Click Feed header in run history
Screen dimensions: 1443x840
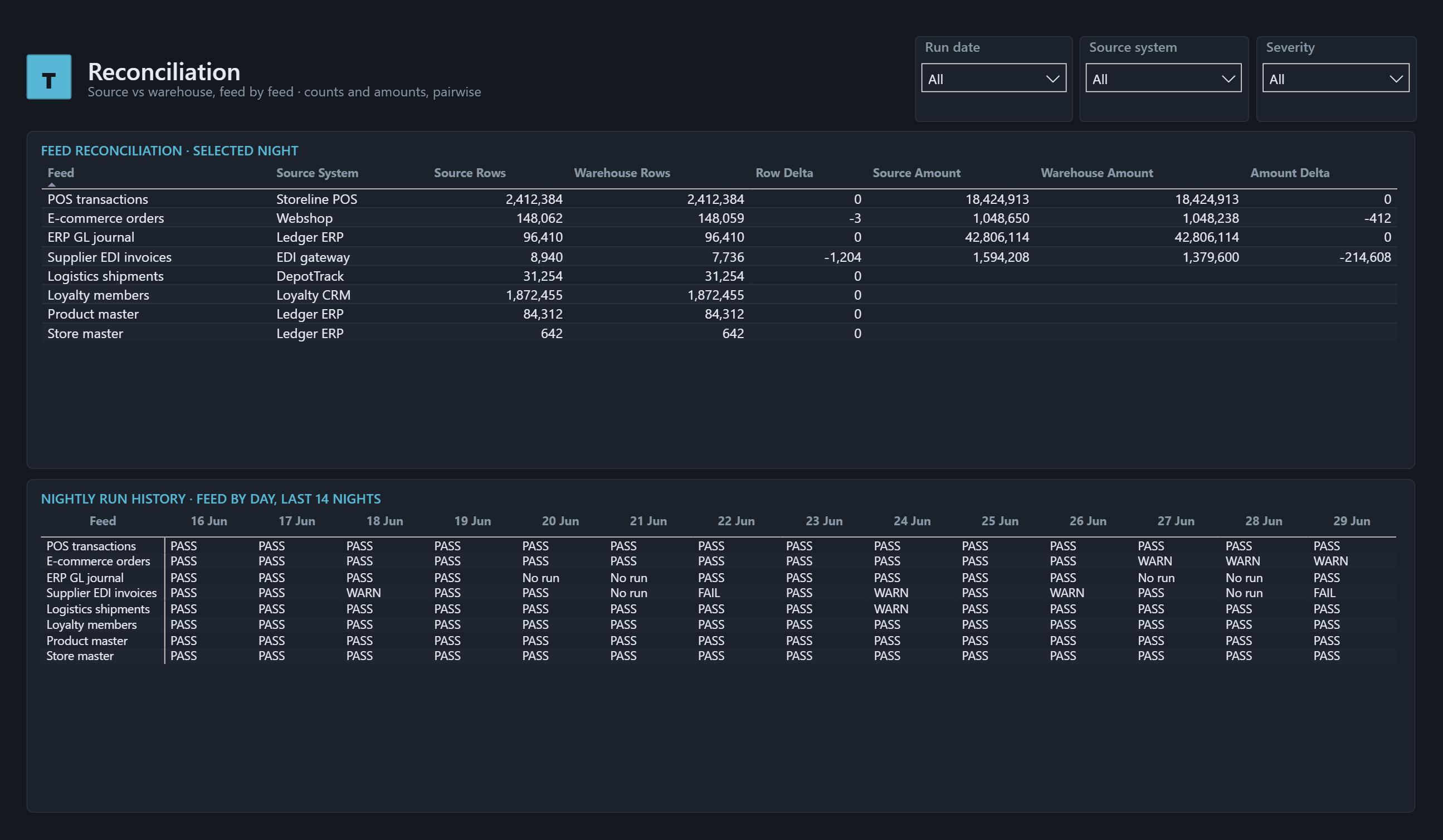103,521
